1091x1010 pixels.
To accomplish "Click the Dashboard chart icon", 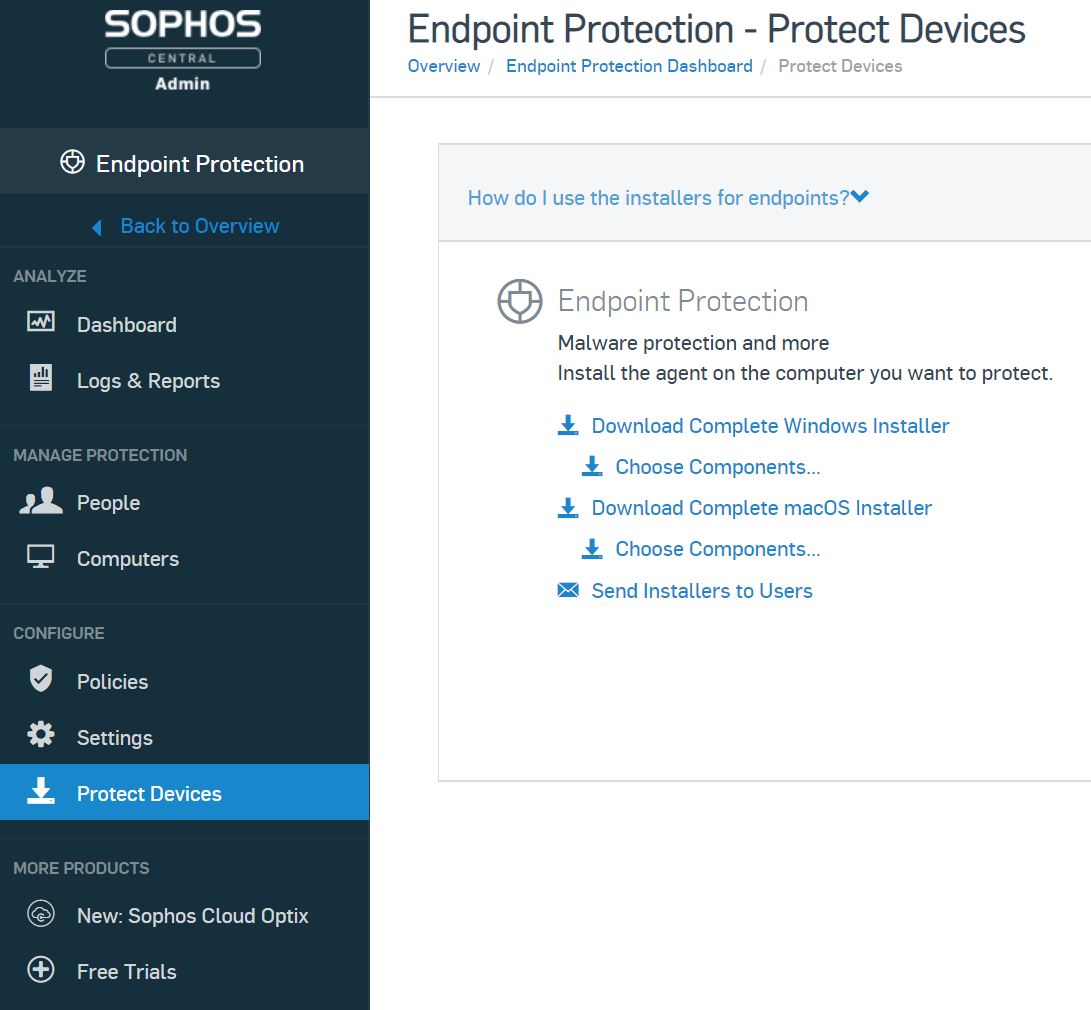I will coord(40,321).
